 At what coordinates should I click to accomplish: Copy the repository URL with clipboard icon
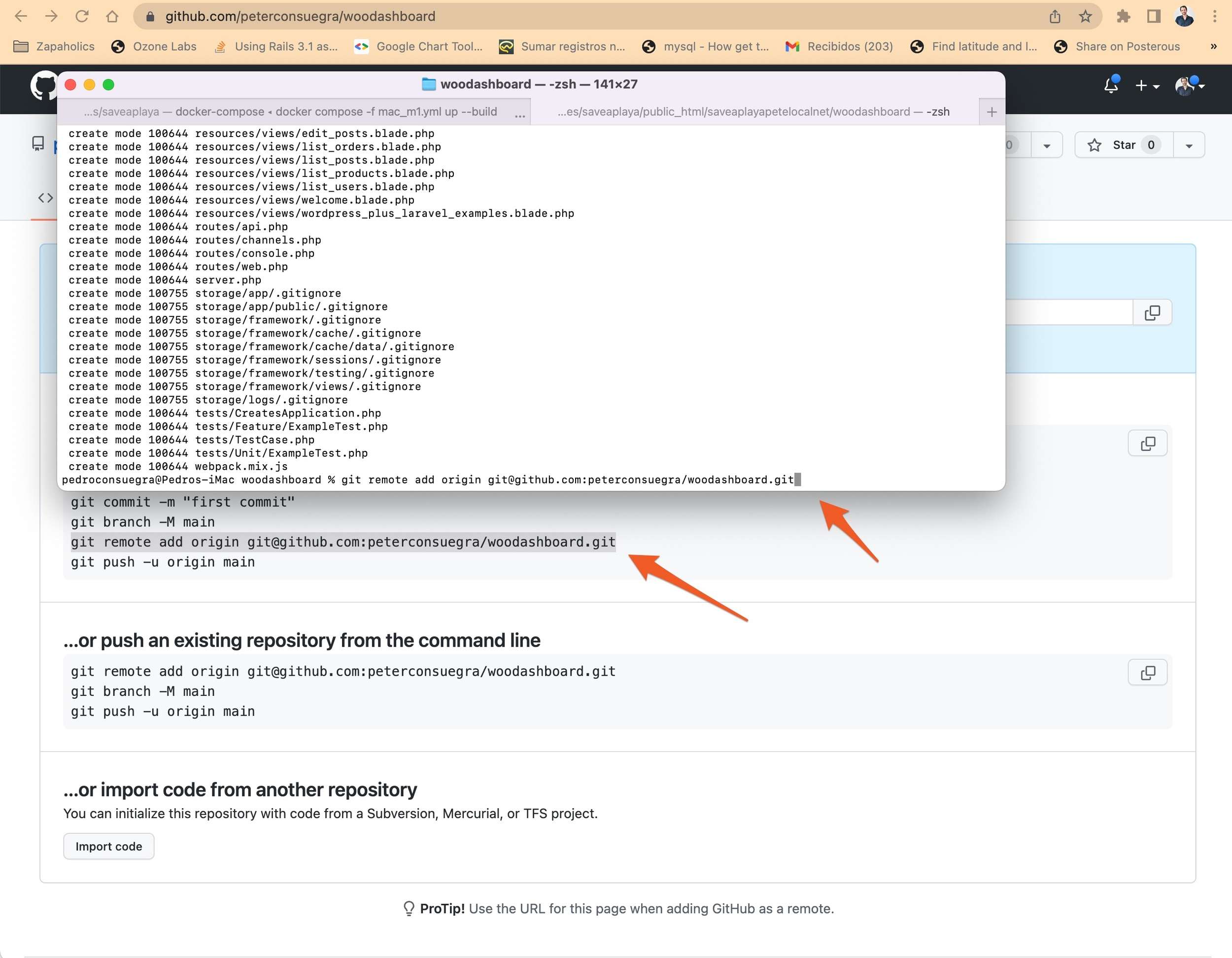tap(1152, 312)
